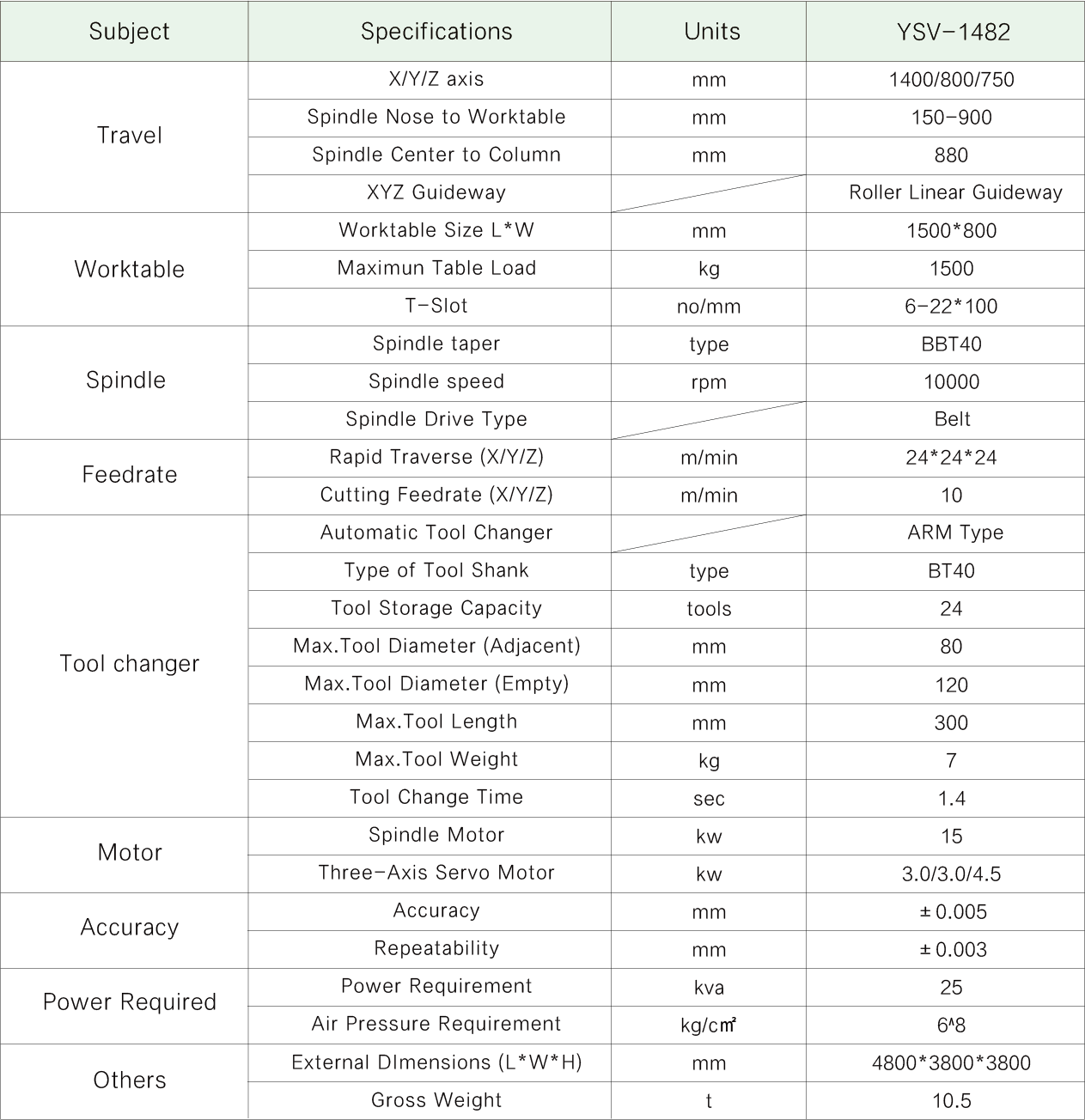
Task: Select the 'Tool Change Time' cell
Action: click(430, 798)
